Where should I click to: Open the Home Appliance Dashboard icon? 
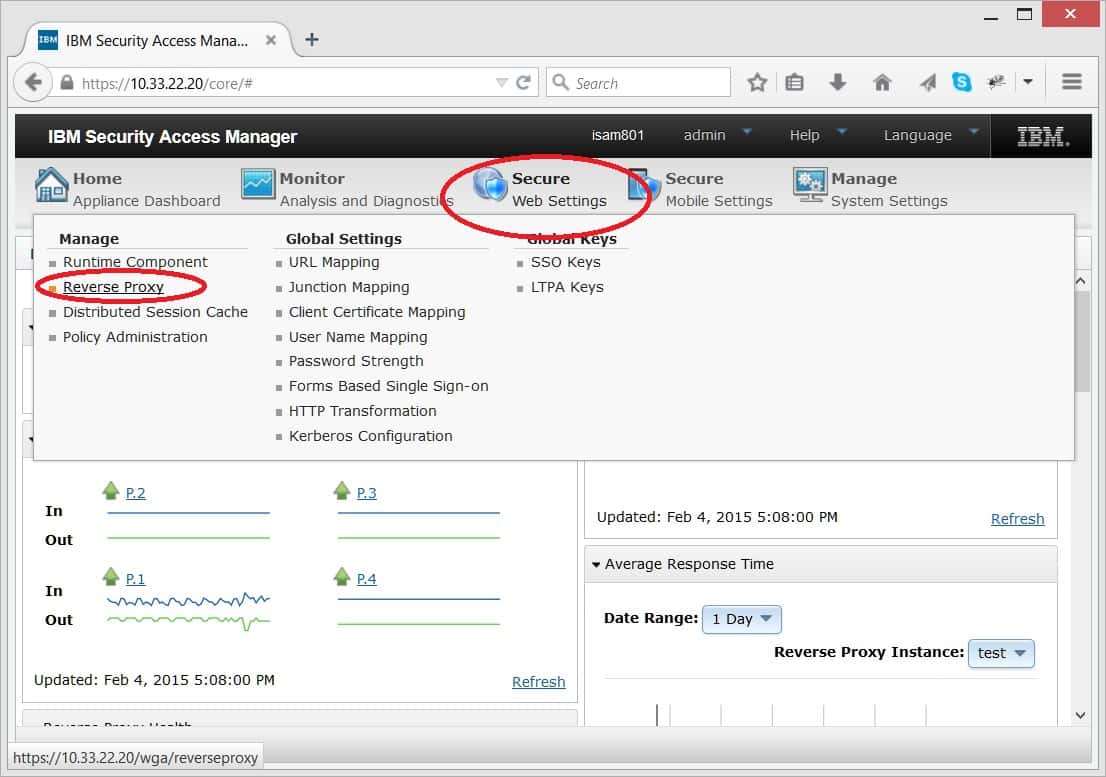(49, 186)
